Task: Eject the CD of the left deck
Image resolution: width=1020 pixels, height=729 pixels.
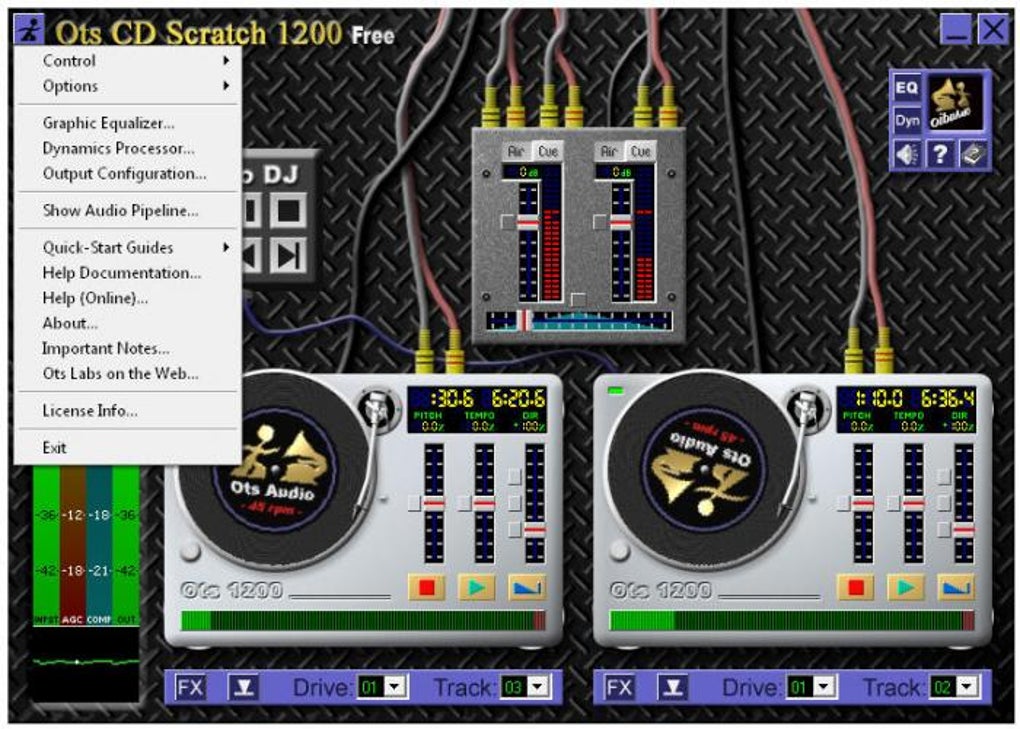Action: click(x=243, y=687)
